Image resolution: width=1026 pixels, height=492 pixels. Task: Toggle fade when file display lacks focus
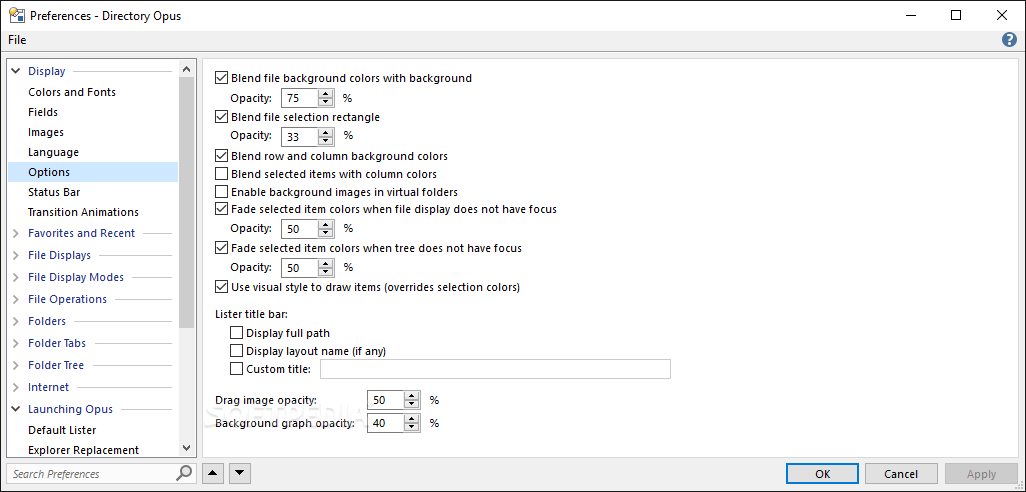[222, 209]
